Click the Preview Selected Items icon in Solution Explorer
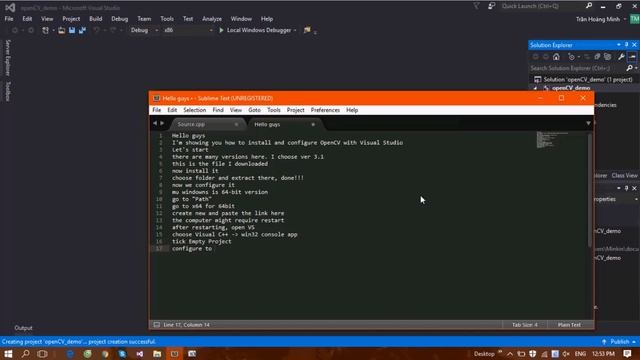 click(632, 57)
